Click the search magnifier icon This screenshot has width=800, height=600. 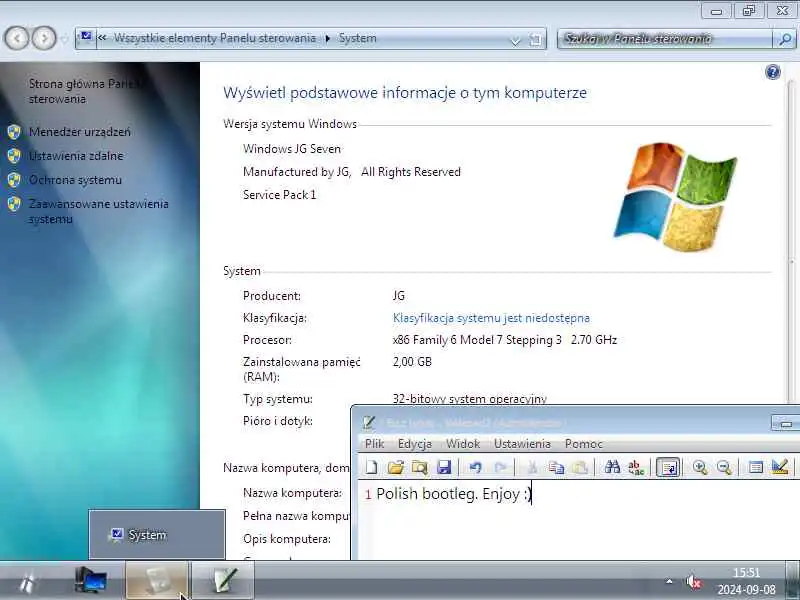(785, 39)
